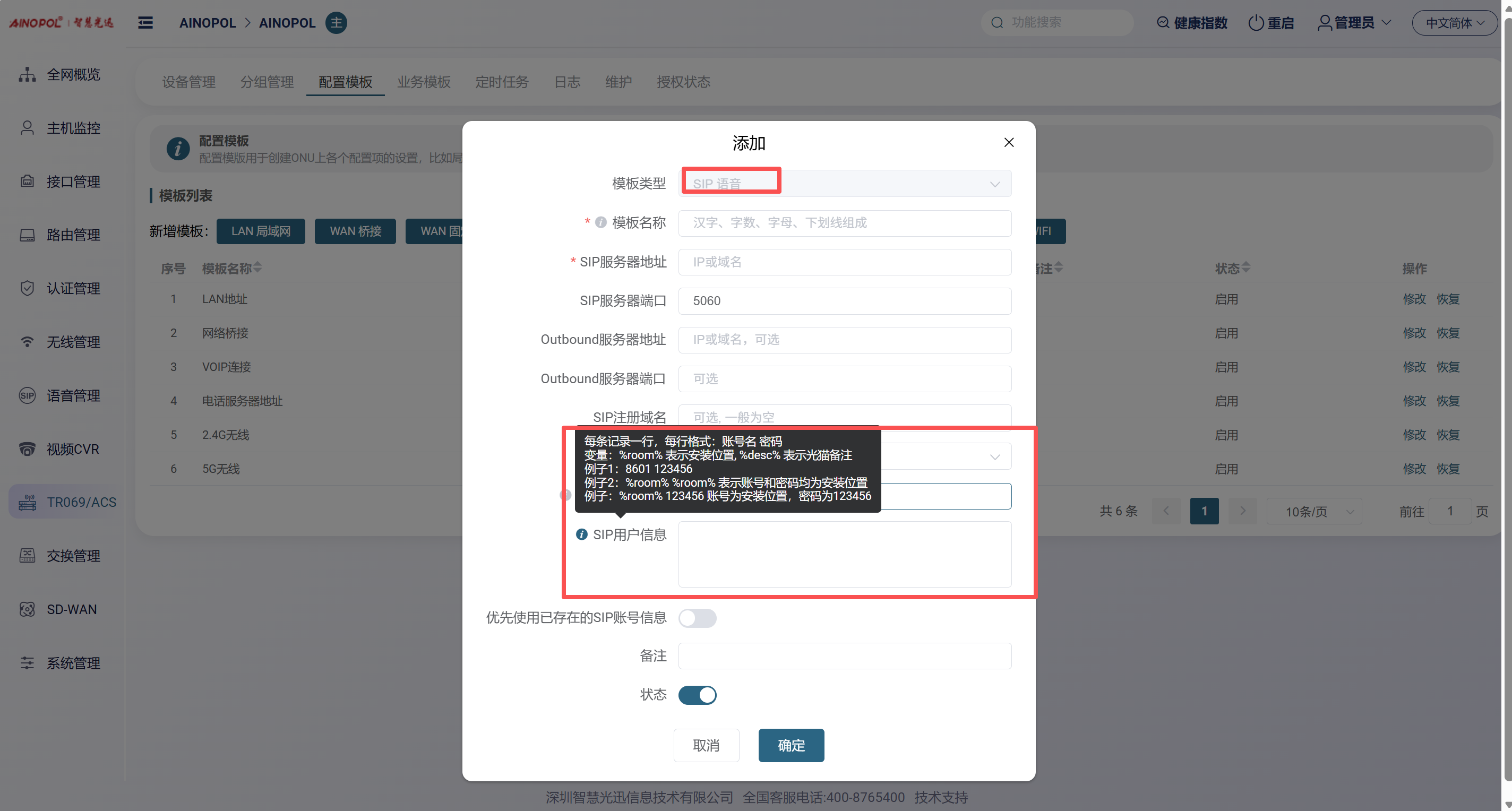Screen dimensions: 1512x811
Task: Open the 10条/页 page size dropdown
Action: (x=1313, y=511)
